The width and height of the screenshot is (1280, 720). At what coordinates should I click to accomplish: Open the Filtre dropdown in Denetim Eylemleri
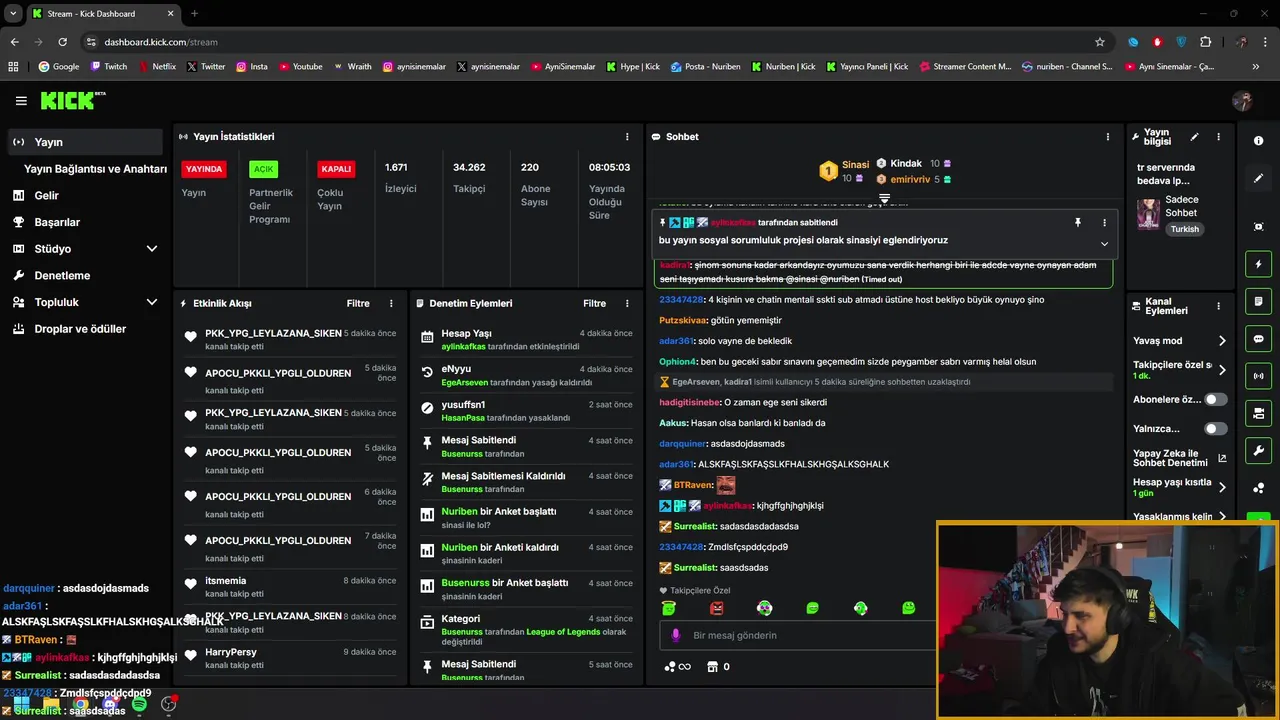pos(594,303)
